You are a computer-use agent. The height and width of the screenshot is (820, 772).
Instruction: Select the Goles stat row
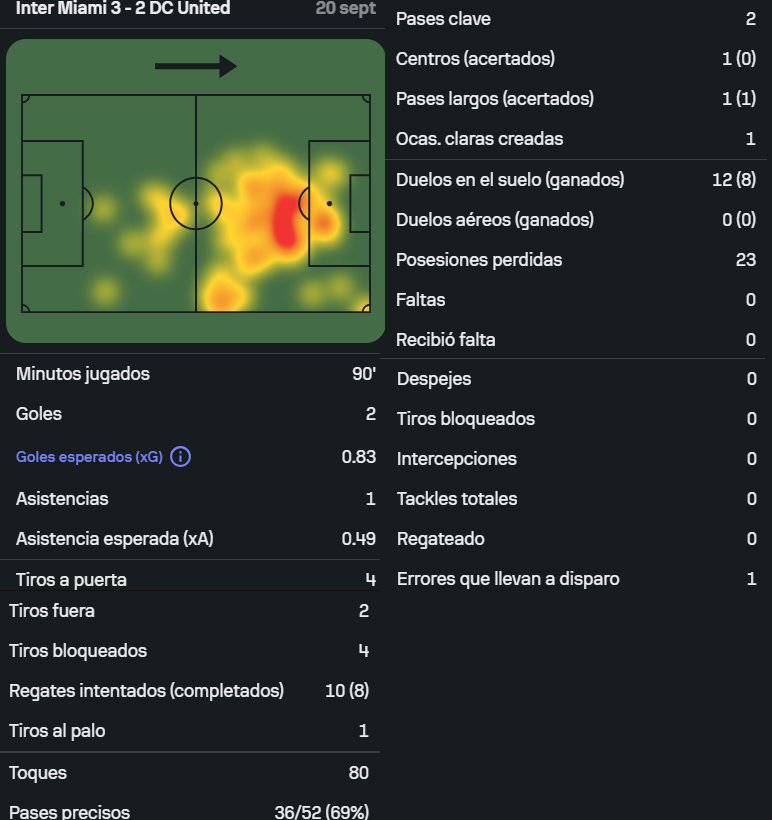(x=196, y=414)
